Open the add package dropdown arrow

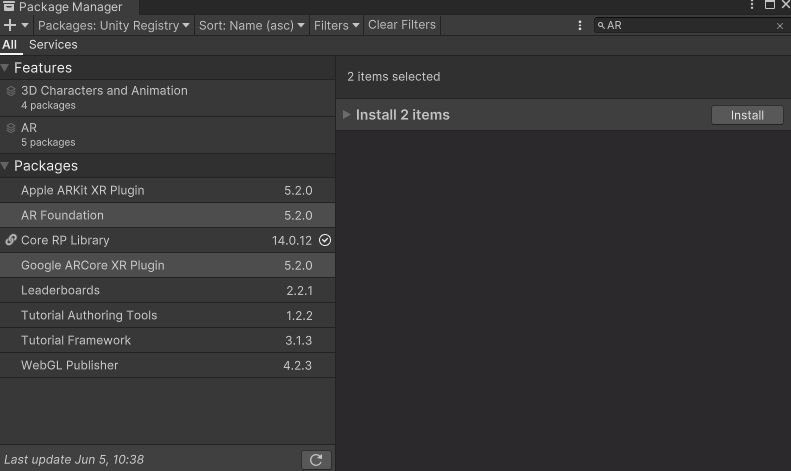[x=25, y=25]
